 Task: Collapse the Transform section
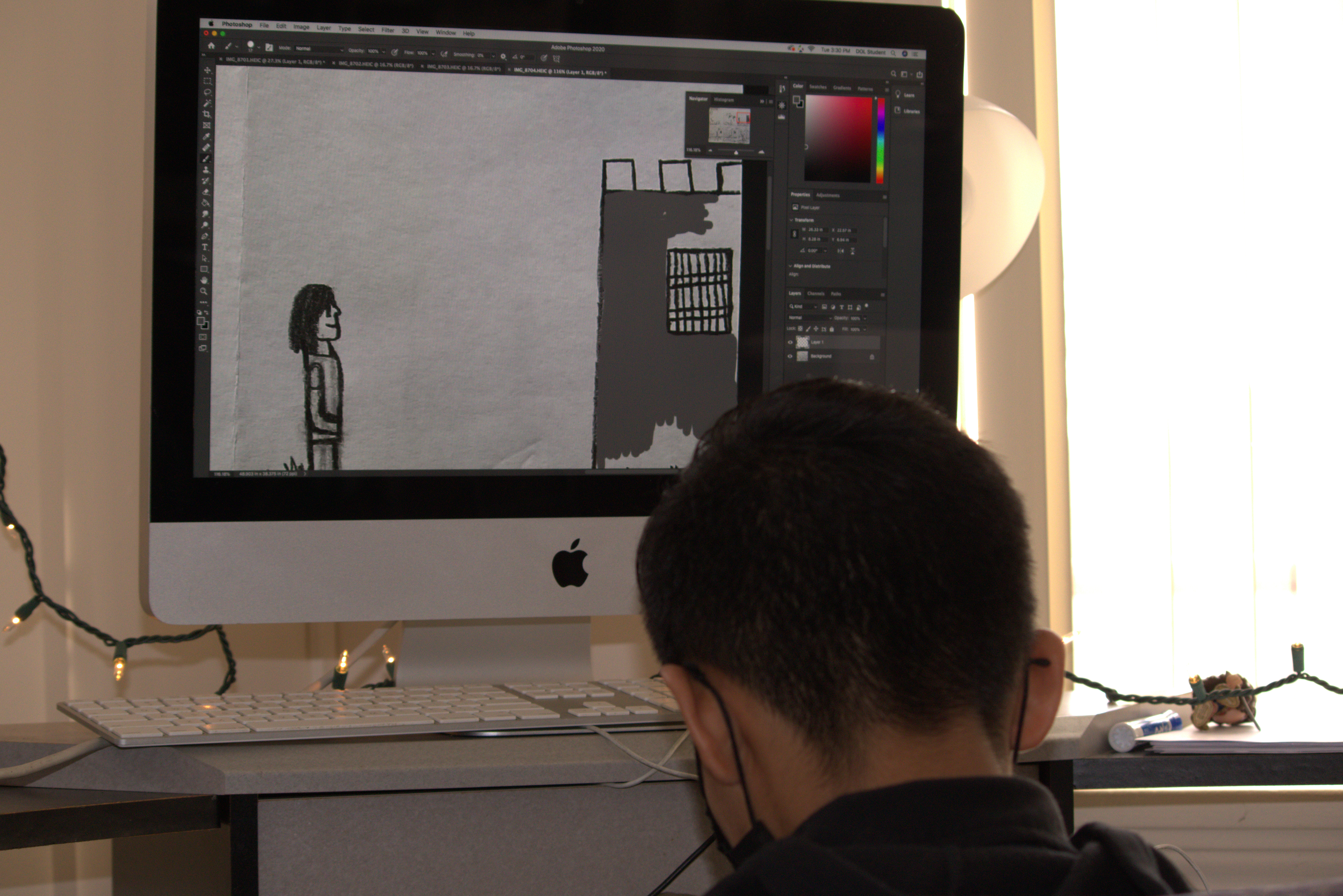(791, 220)
